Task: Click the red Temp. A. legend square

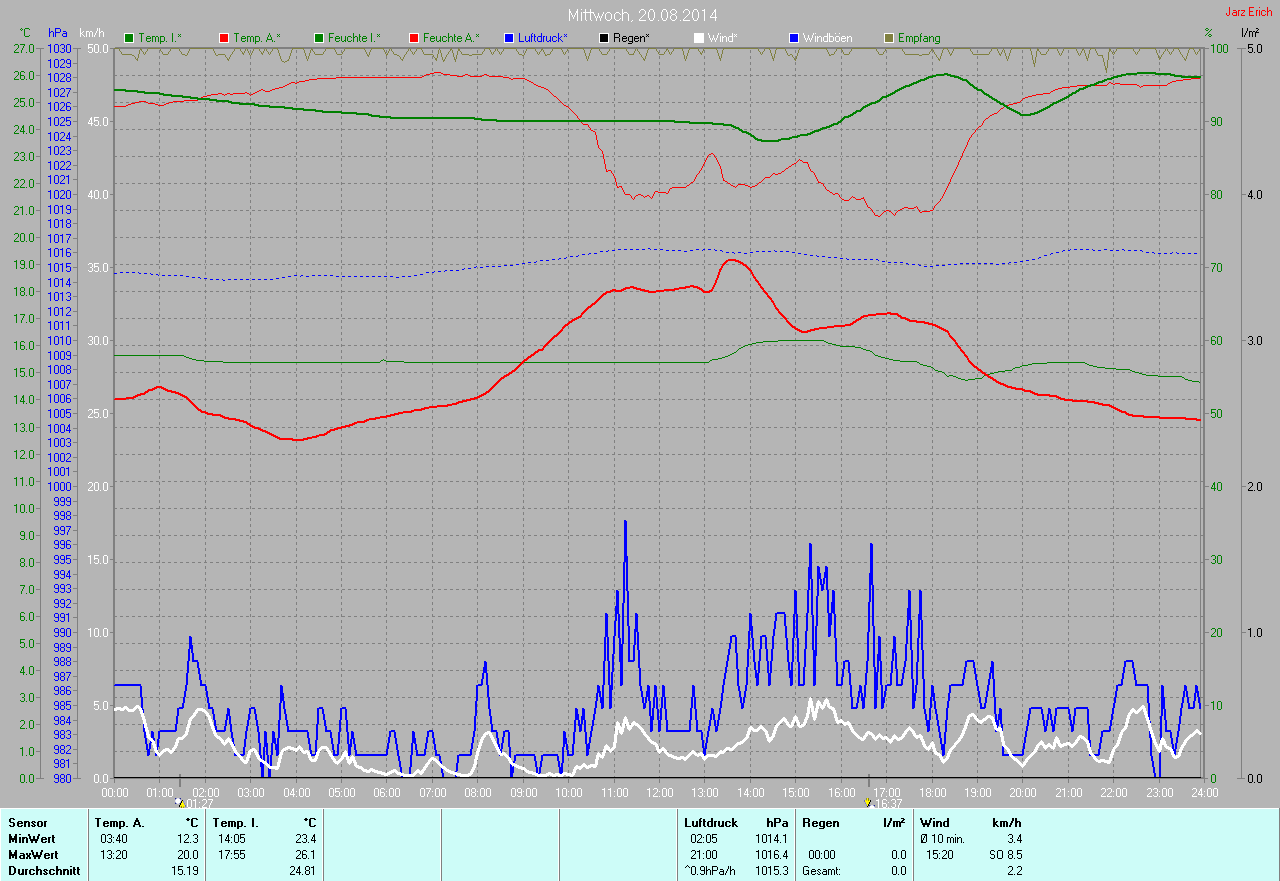Action: (224, 38)
